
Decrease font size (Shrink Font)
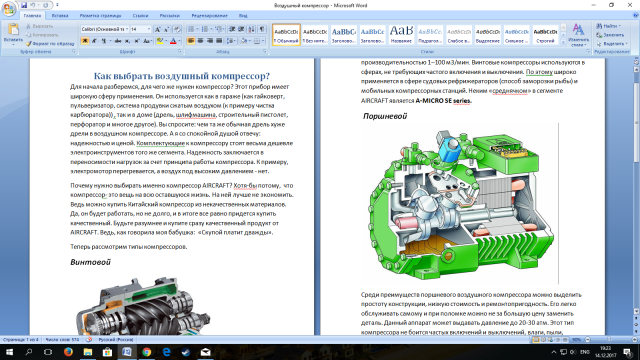point(167,29)
